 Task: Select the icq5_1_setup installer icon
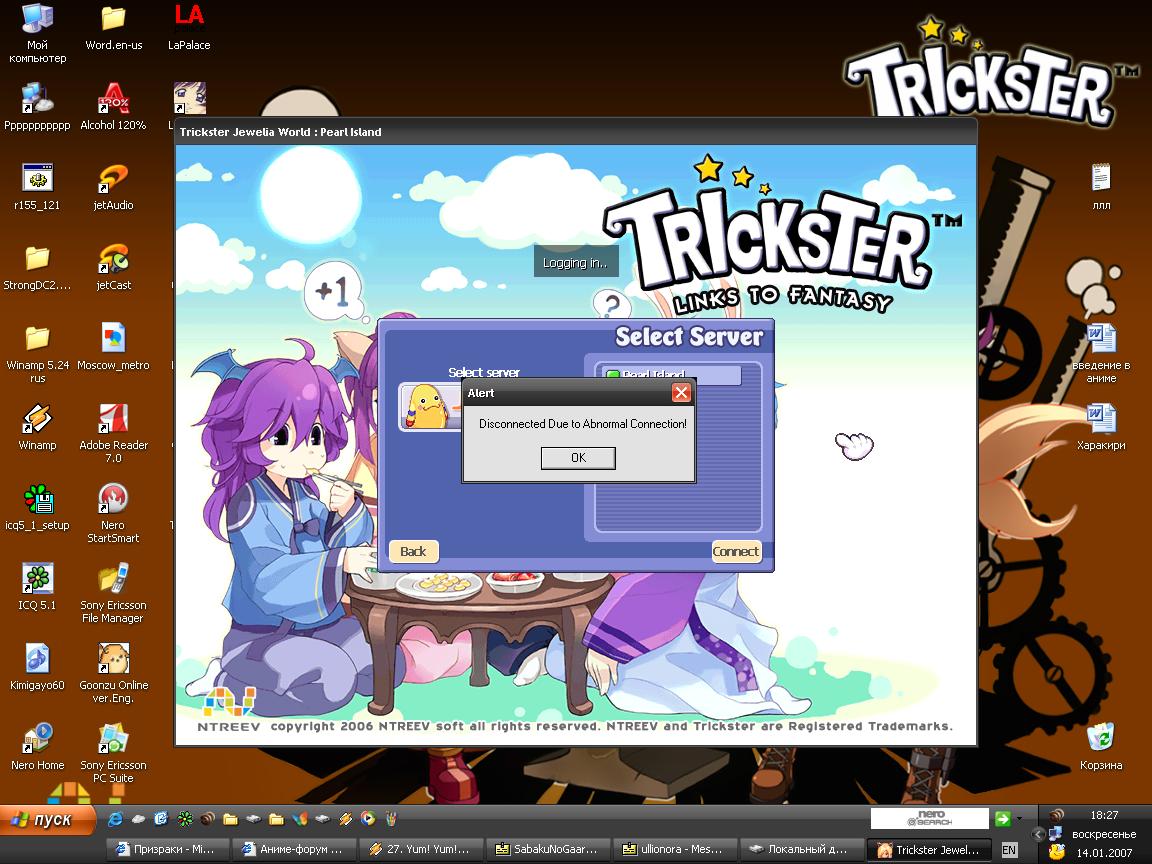pos(37,508)
